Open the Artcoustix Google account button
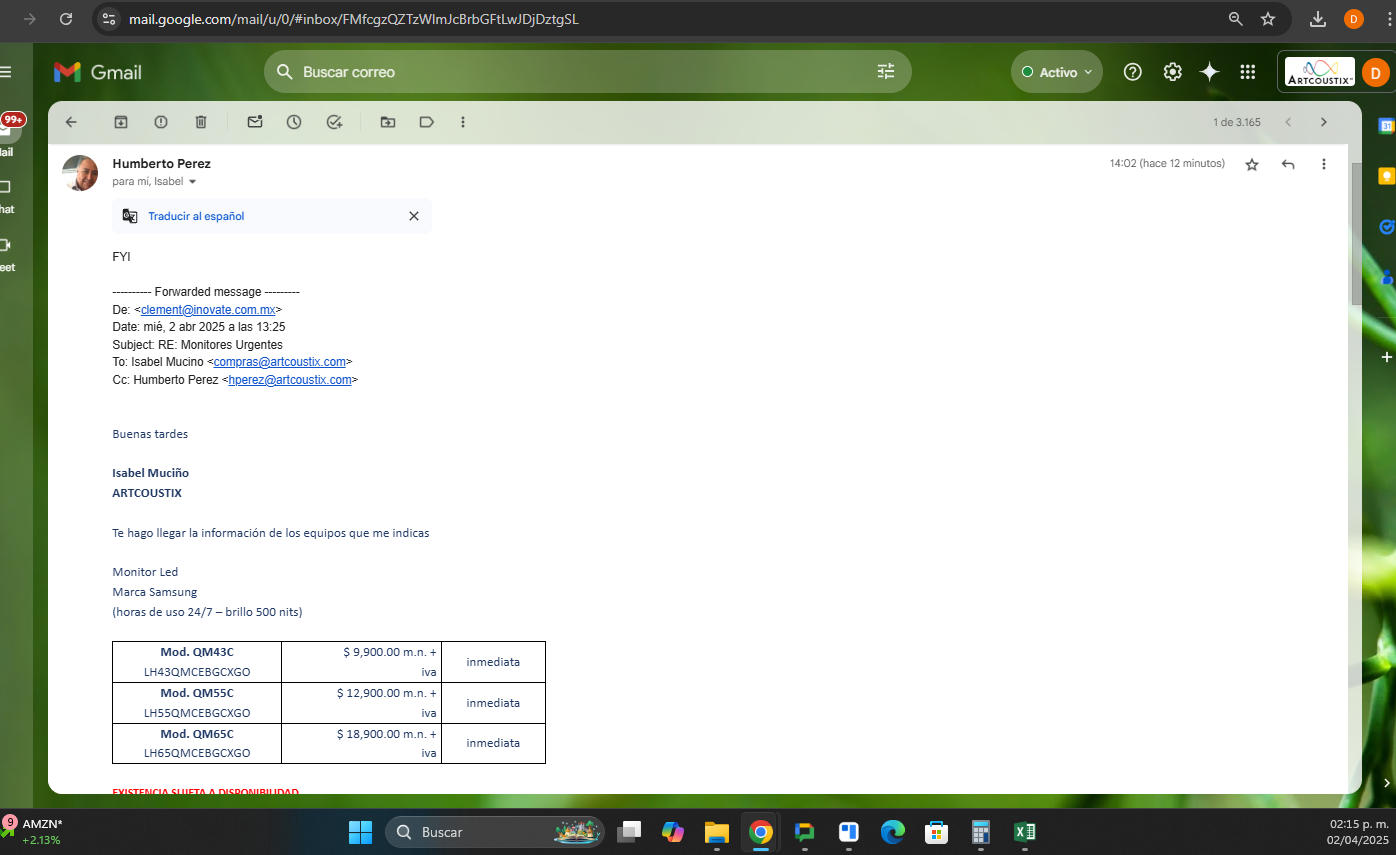 click(1336, 72)
